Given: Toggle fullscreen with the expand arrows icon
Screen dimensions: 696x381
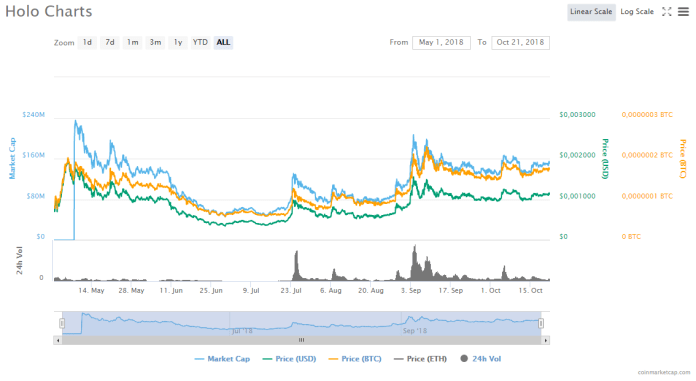Looking at the screenshot, I should (x=667, y=12).
